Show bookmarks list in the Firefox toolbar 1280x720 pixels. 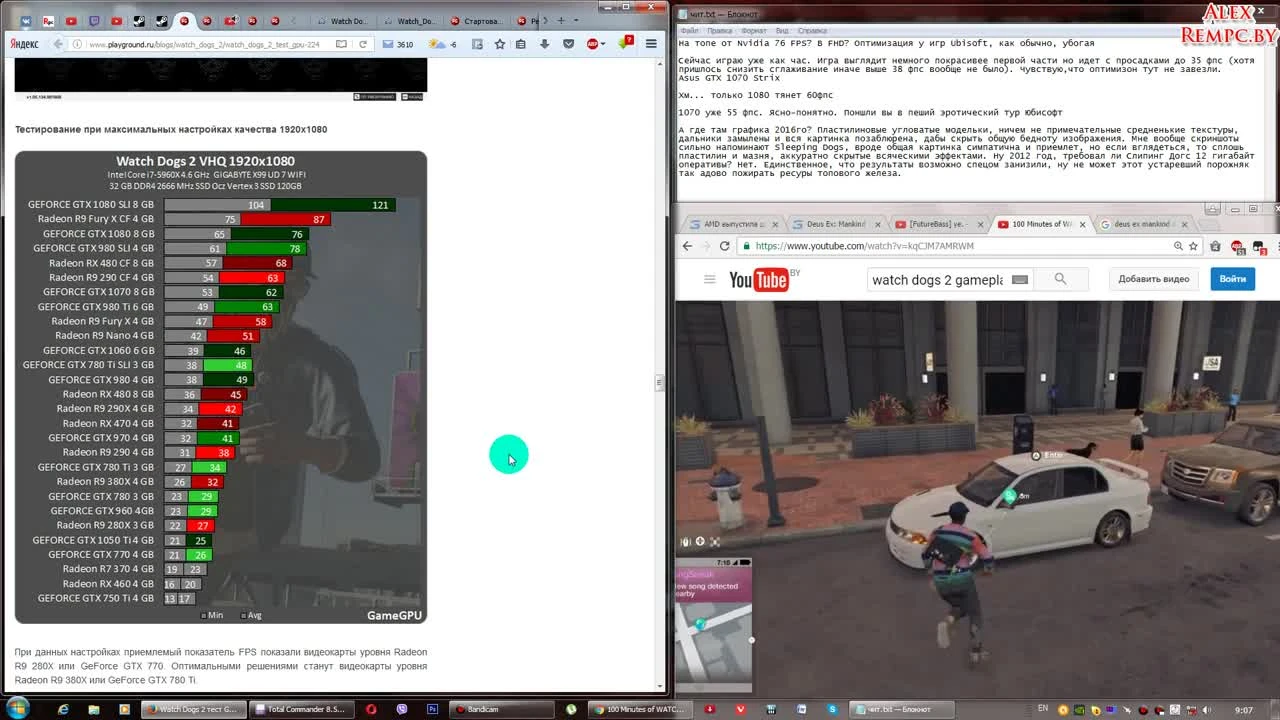pos(521,44)
